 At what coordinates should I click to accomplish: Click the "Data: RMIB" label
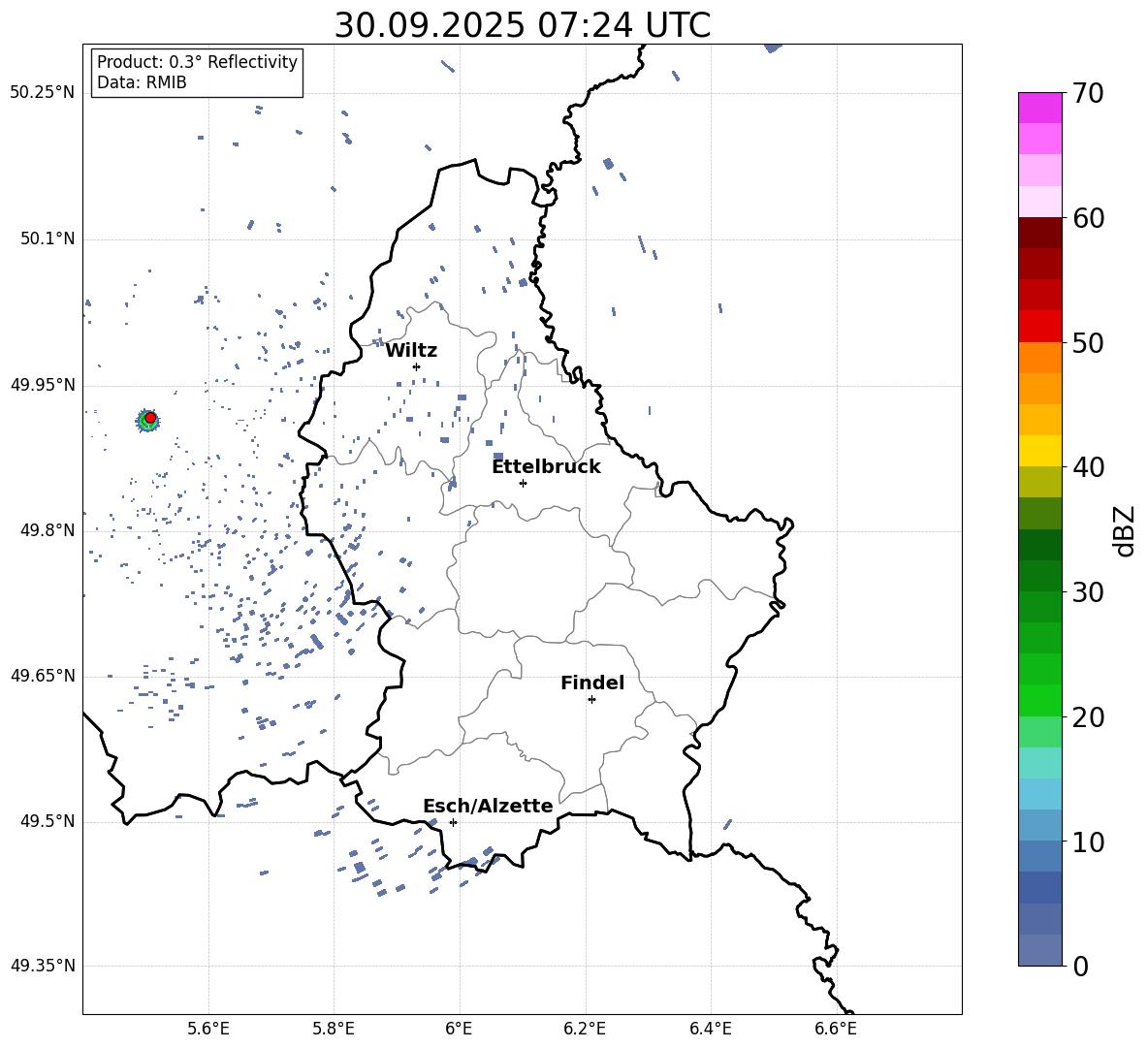tap(142, 82)
